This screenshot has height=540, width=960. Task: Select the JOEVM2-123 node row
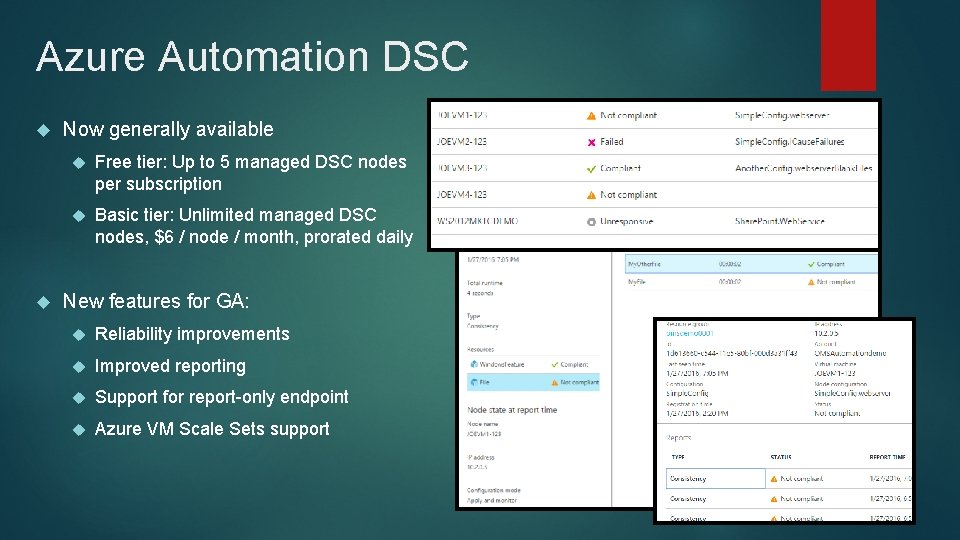654,142
